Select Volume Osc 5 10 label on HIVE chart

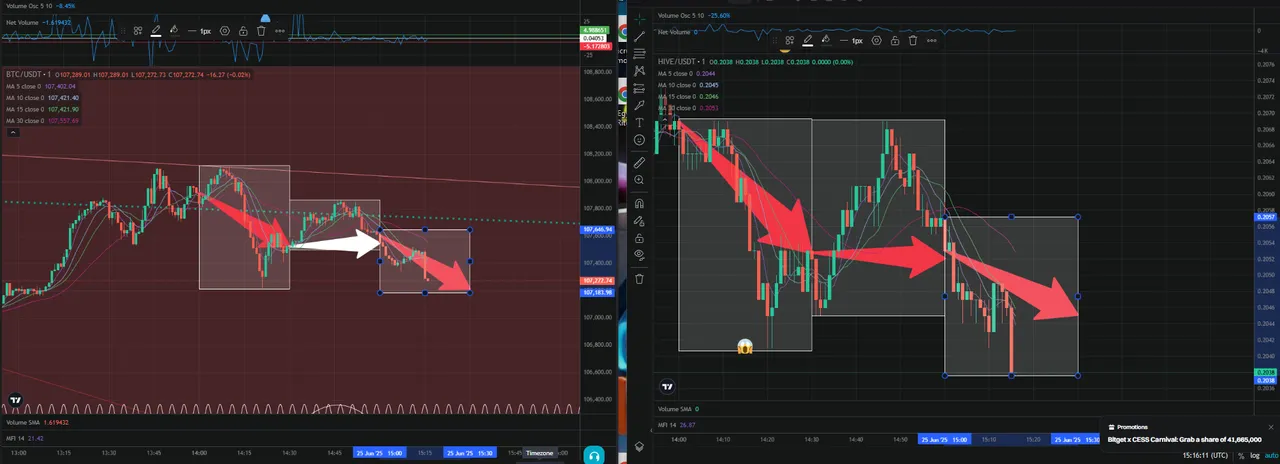(680, 16)
